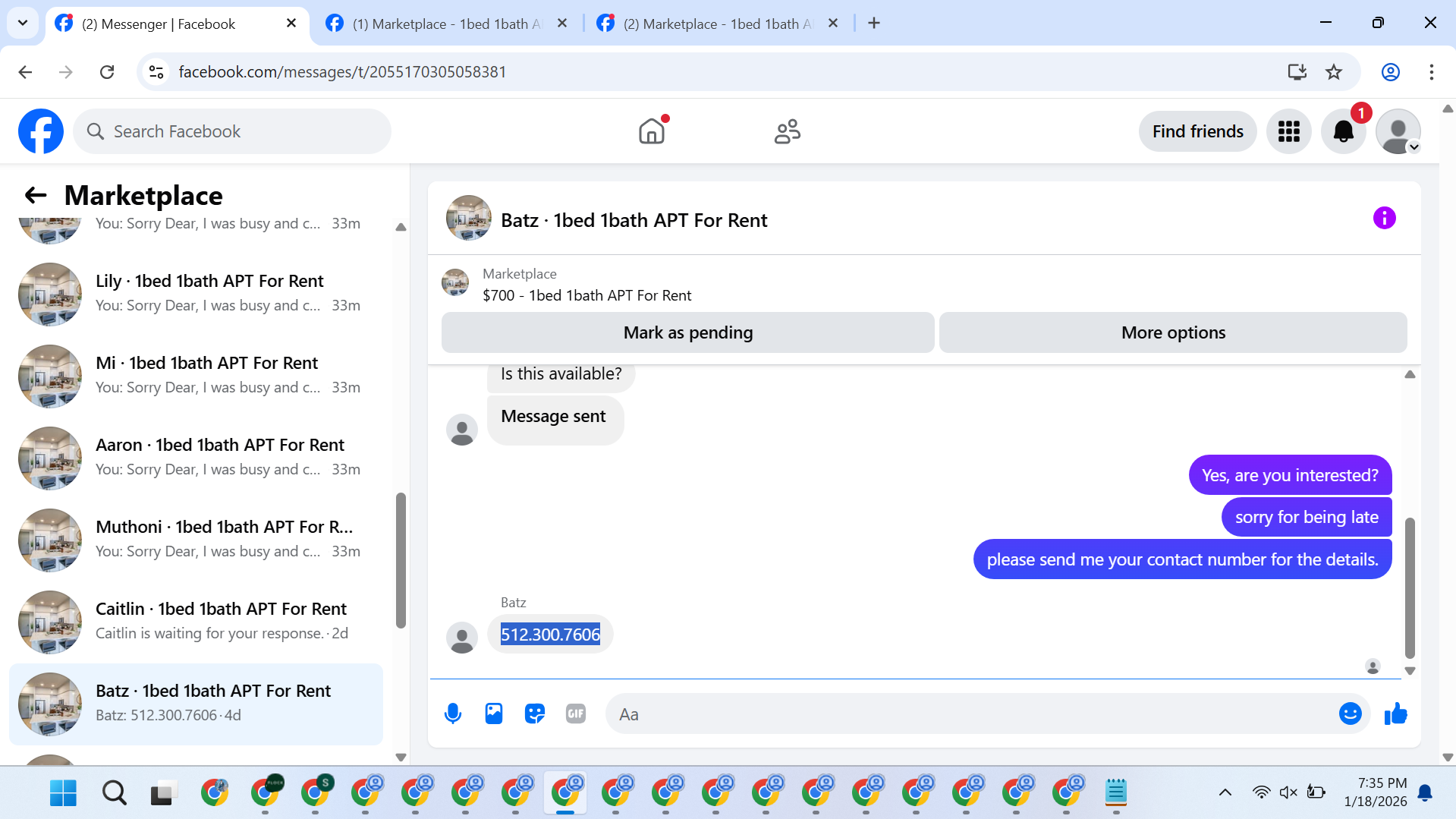Click the seen-by avatar indicator below messages

pyautogui.click(x=1373, y=666)
